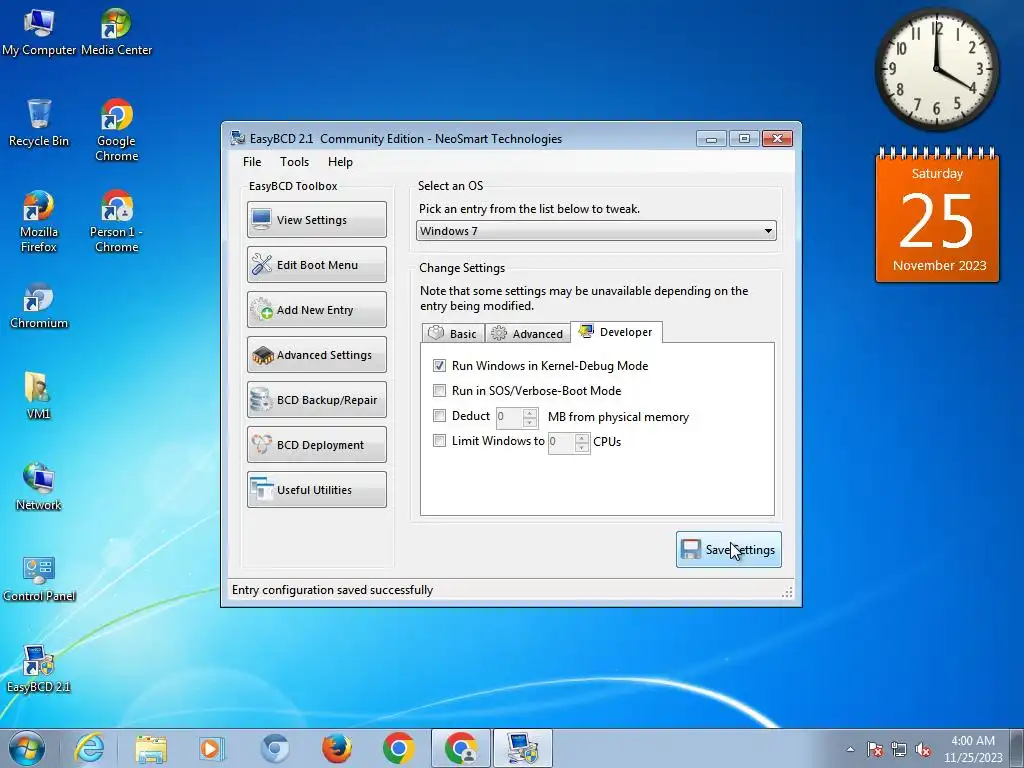The width and height of the screenshot is (1024, 768).
Task: Click the Save Settings button
Action: point(729,549)
